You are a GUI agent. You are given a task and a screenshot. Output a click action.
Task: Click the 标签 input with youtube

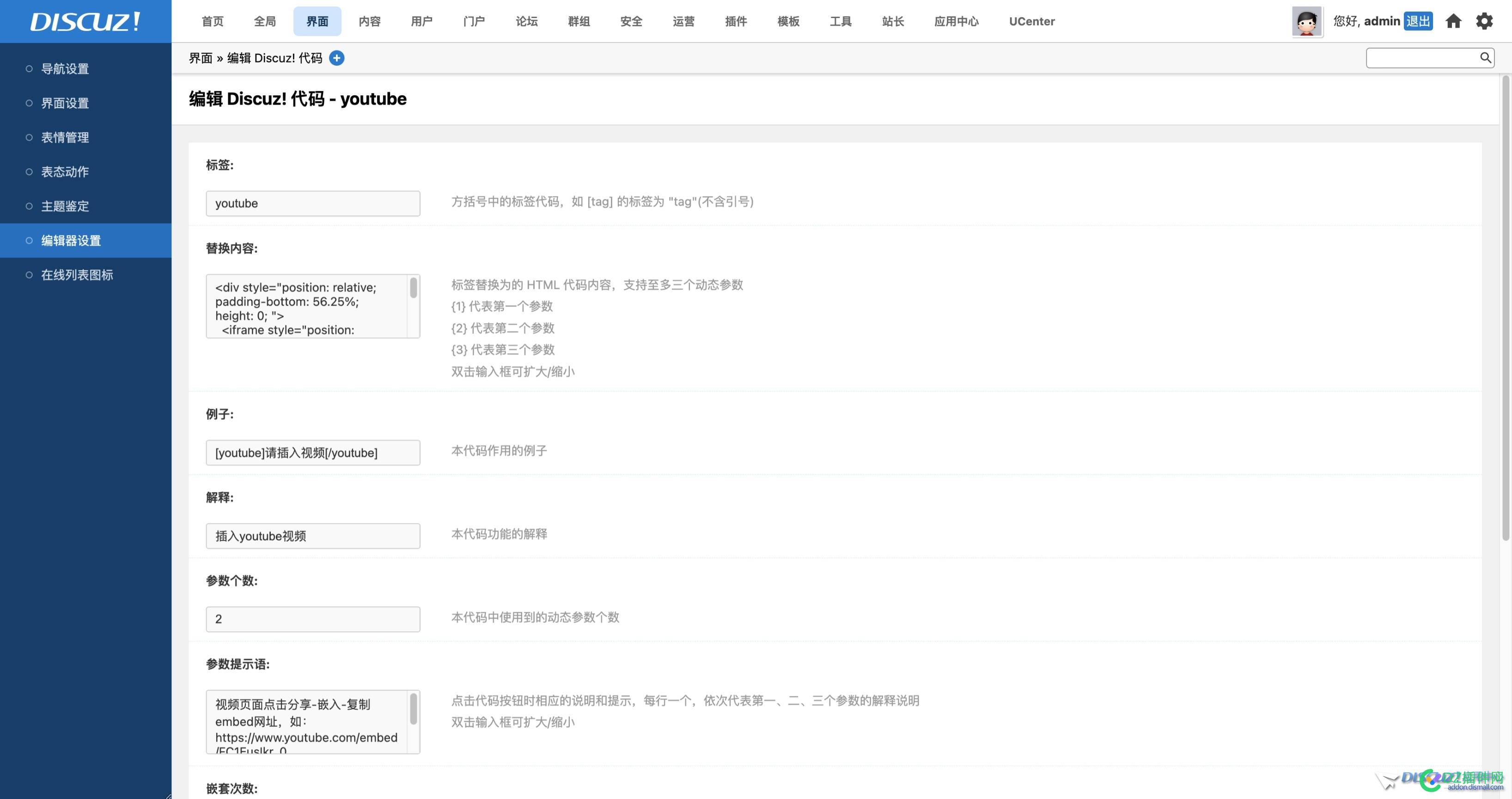pyautogui.click(x=313, y=203)
